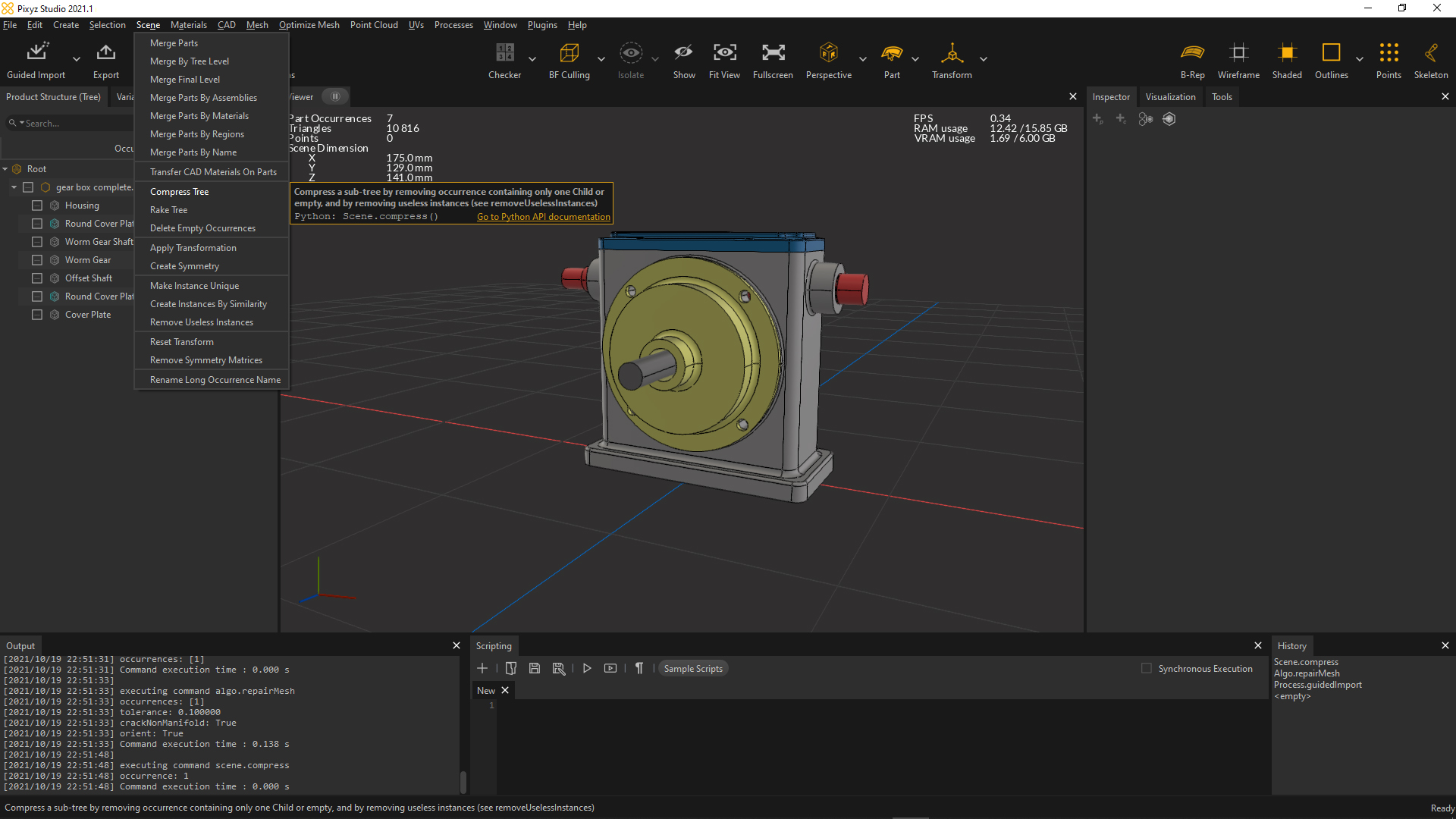Open the BF Culling dropdown arrow
This screenshot has width=1456, height=819.
601,59
